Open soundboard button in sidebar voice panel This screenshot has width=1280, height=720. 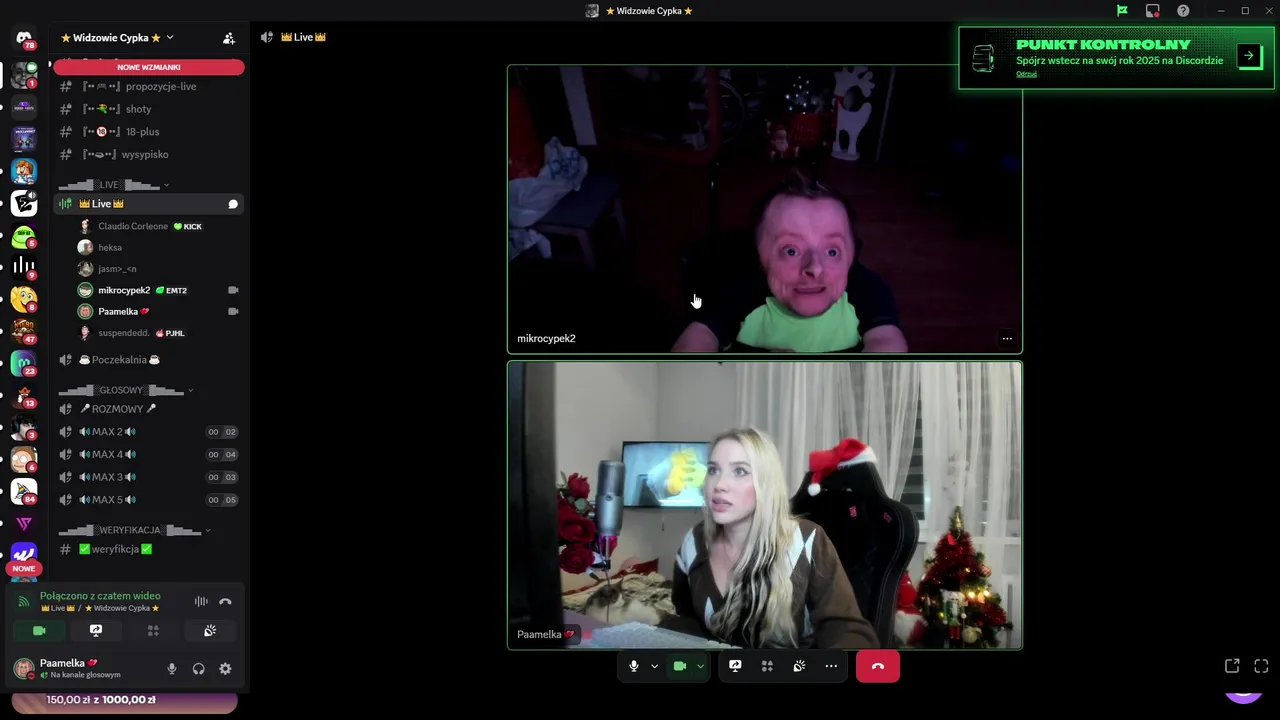[210, 631]
